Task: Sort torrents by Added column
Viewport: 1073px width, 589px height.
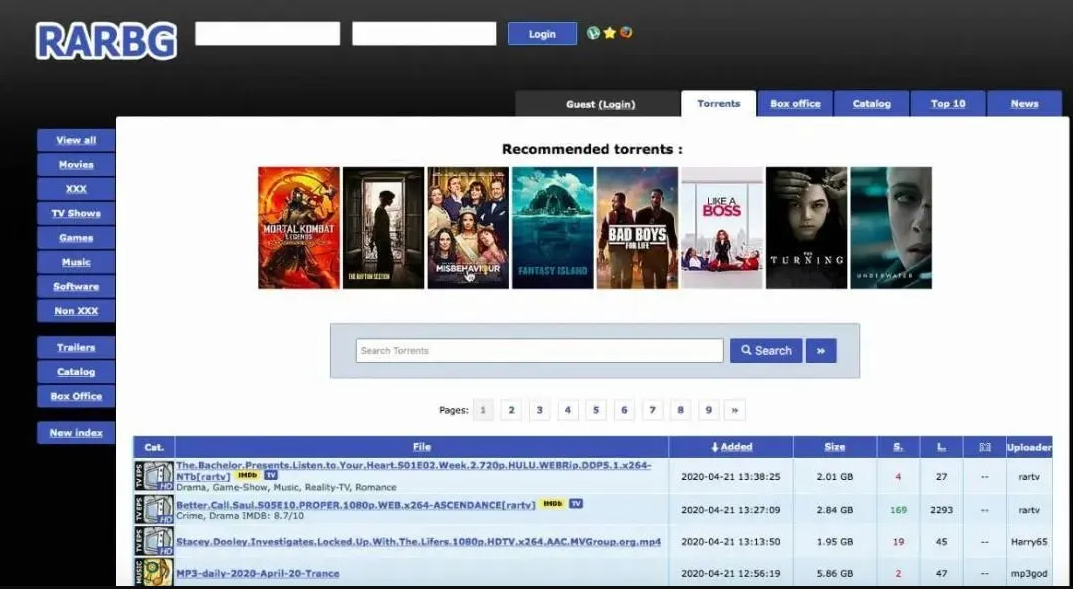Action: pyautogui.click(x=731, y=447)
